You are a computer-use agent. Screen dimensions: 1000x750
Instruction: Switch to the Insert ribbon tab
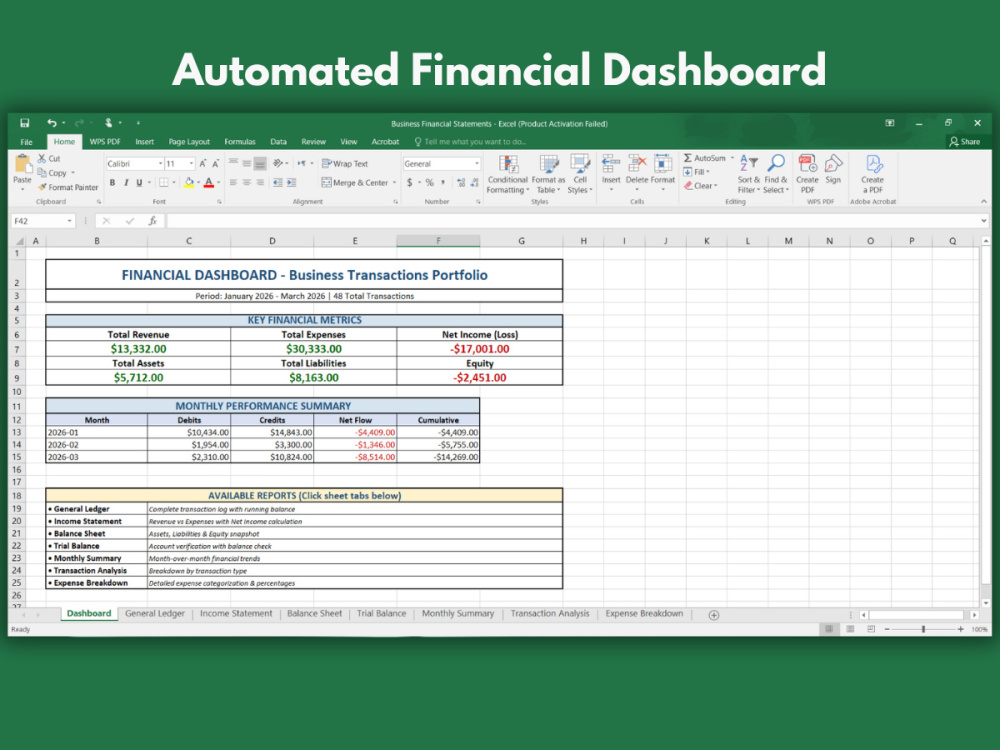click(x=144, y=142)
